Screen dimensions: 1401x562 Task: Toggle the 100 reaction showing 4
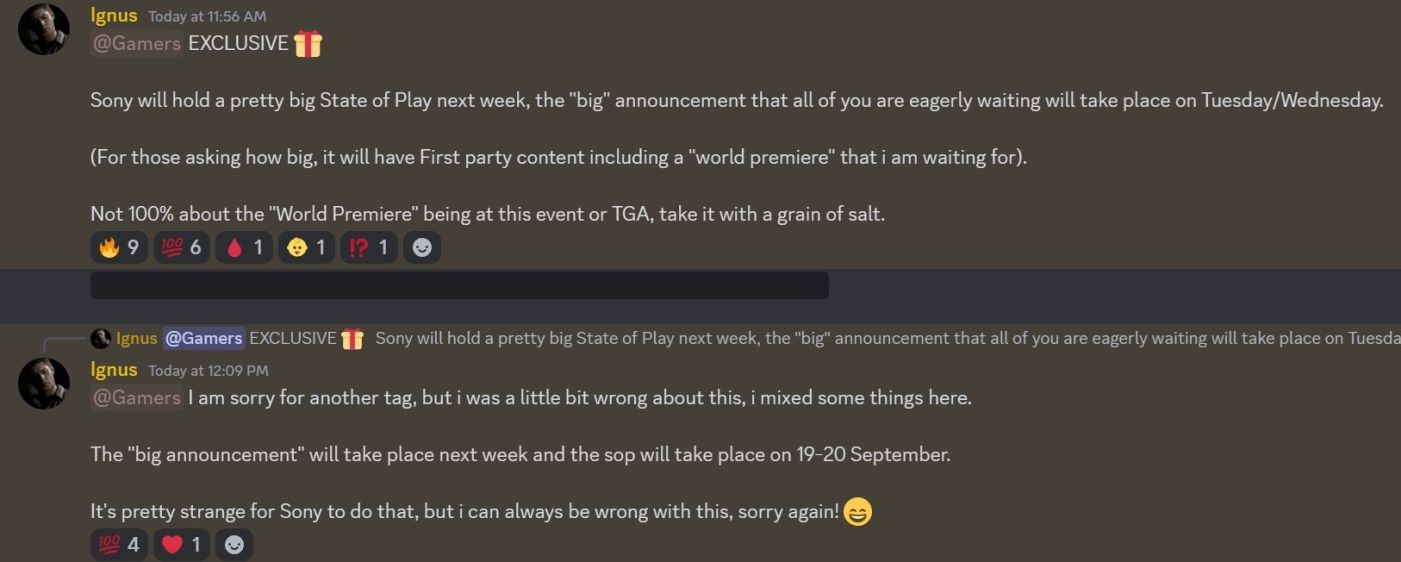[119, 545]
